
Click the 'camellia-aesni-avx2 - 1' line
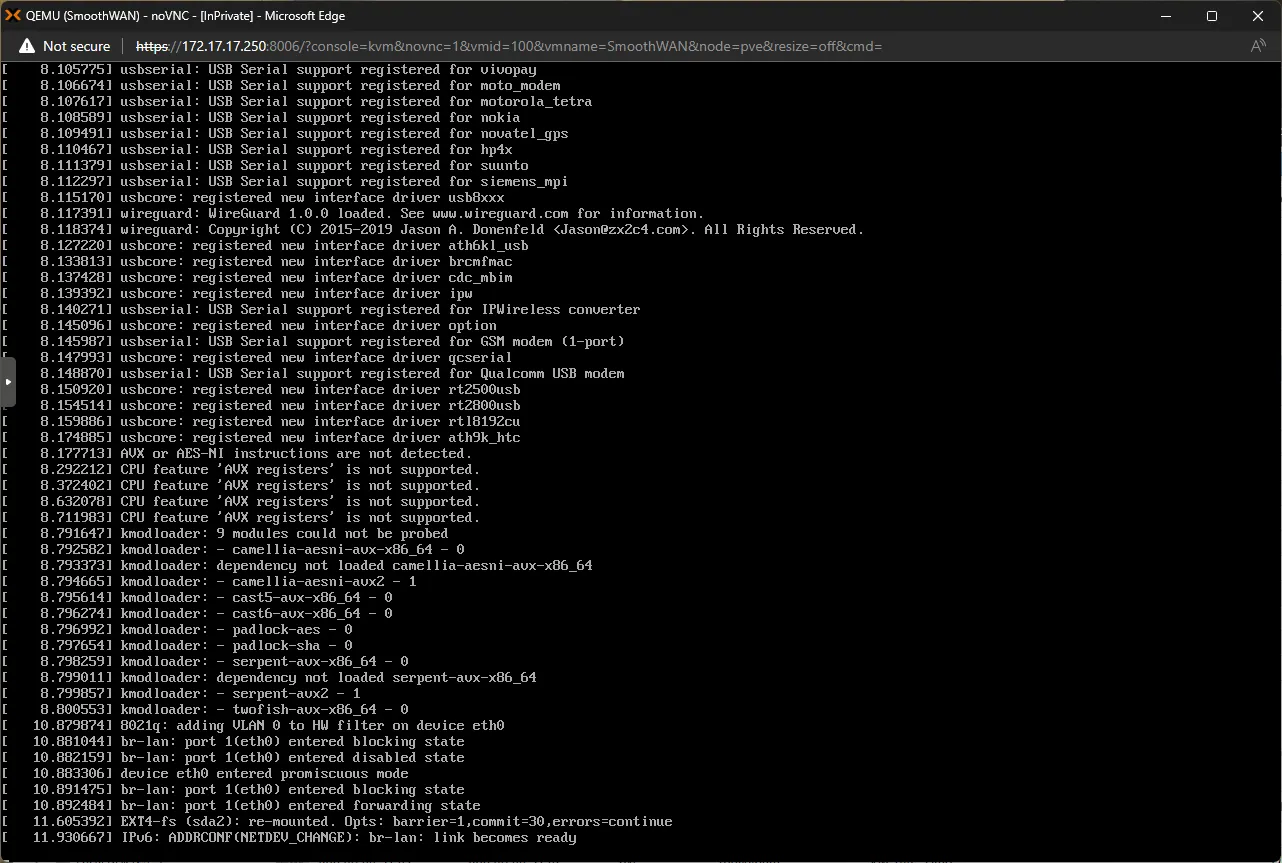coord(209,582)
